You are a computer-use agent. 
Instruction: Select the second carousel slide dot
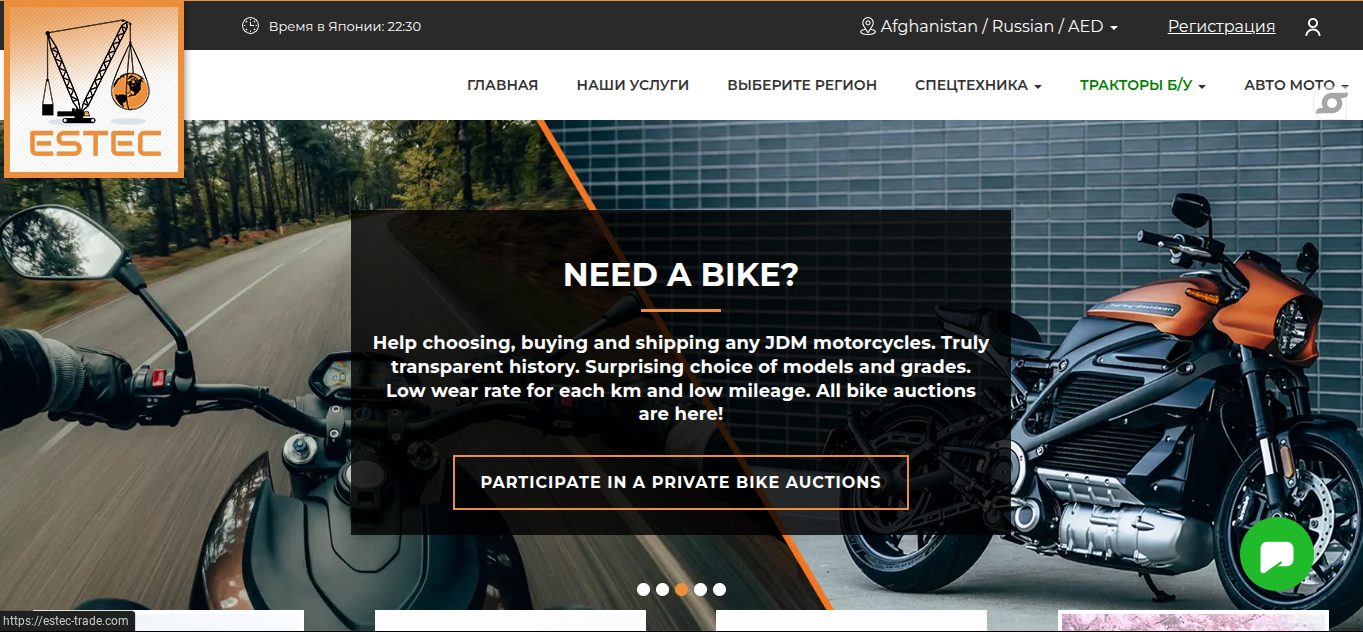662,589
